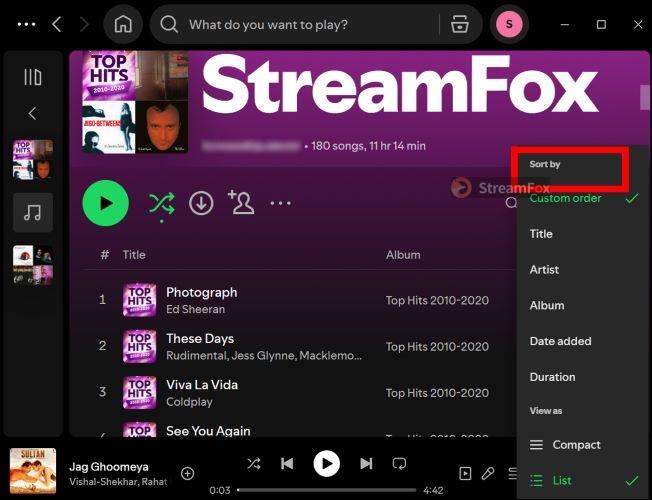Open the Browse icon in search bar
Viewport: 652px width, 500px height.
click(460, 24)
